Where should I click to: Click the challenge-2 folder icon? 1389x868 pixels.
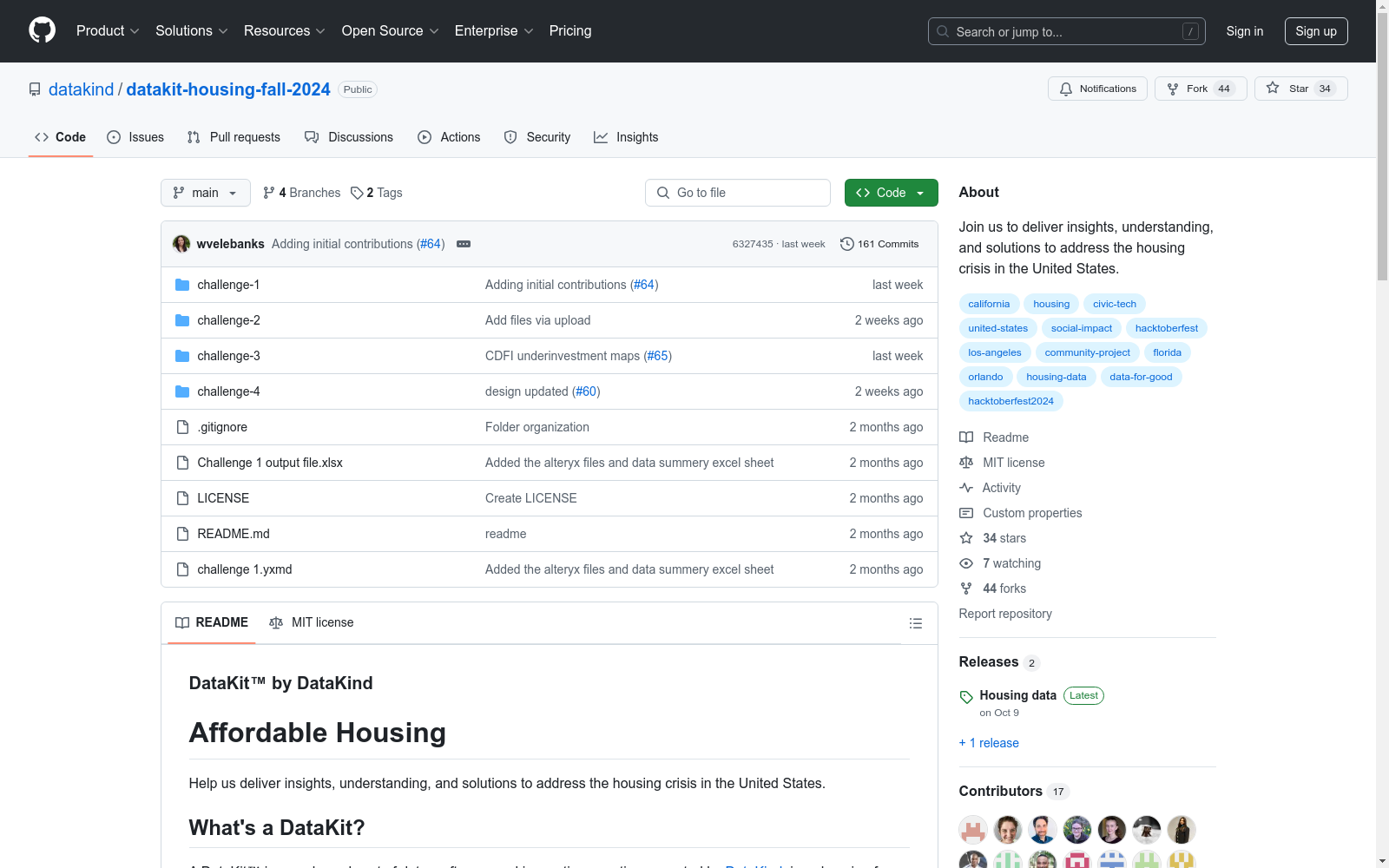[x=182, y=320]
